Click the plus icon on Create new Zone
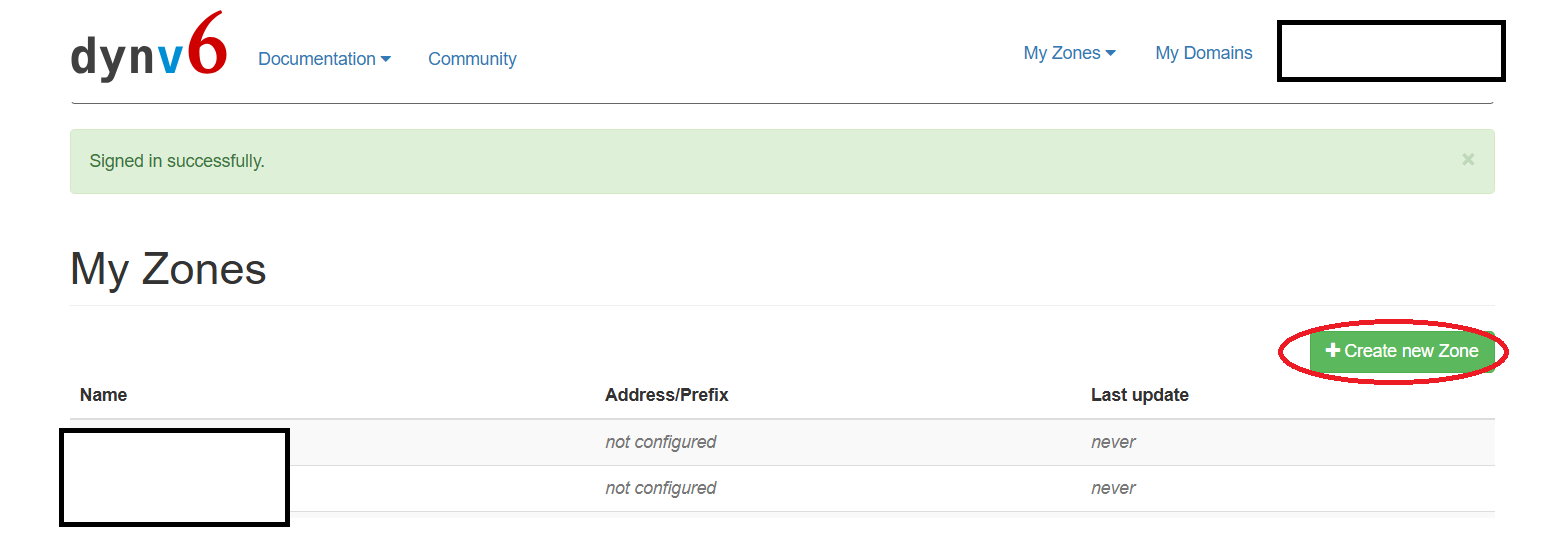 [x=1332, y=351]
